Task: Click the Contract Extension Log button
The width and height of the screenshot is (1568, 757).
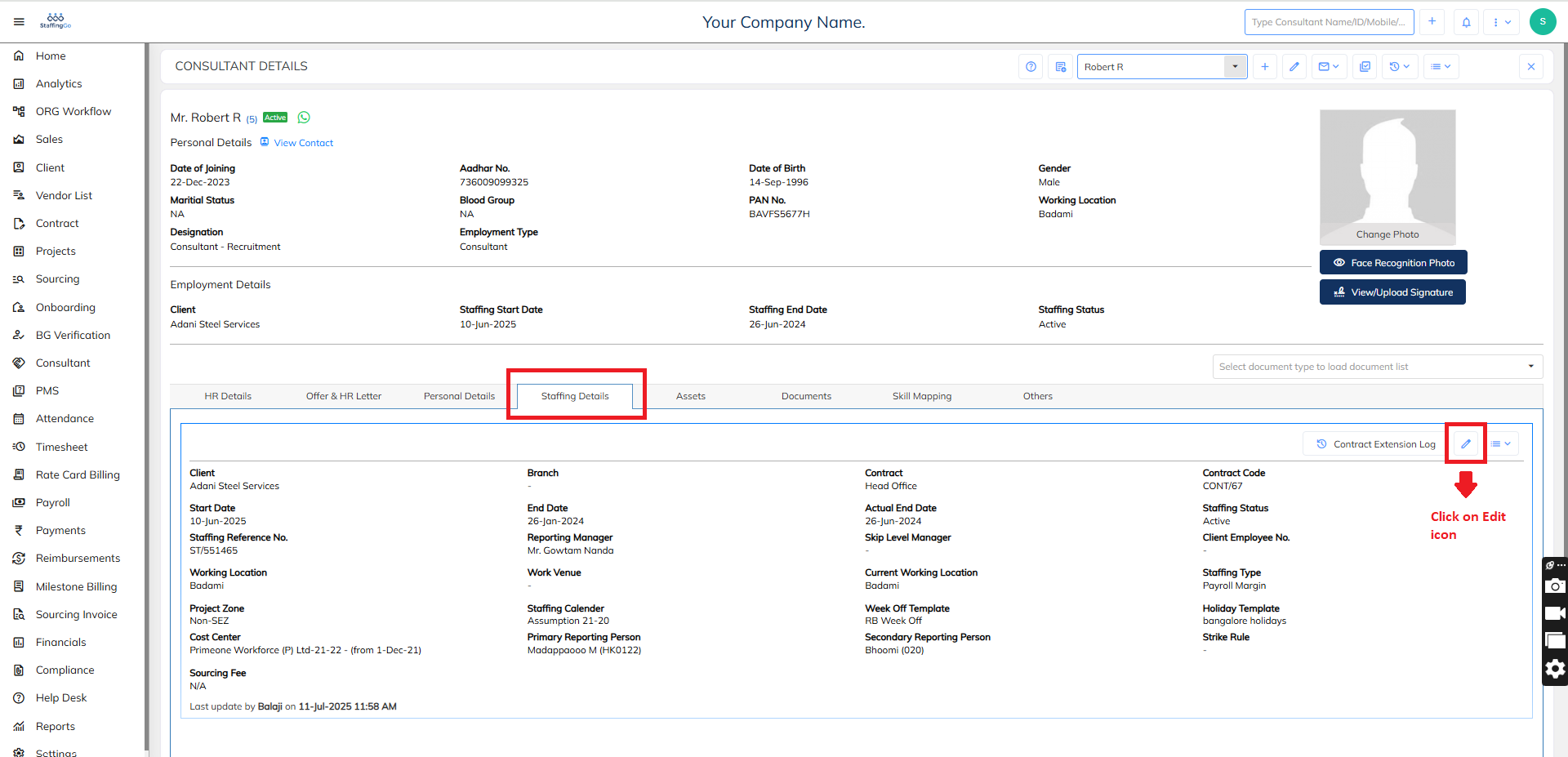Action: (x=1376, y=444)
